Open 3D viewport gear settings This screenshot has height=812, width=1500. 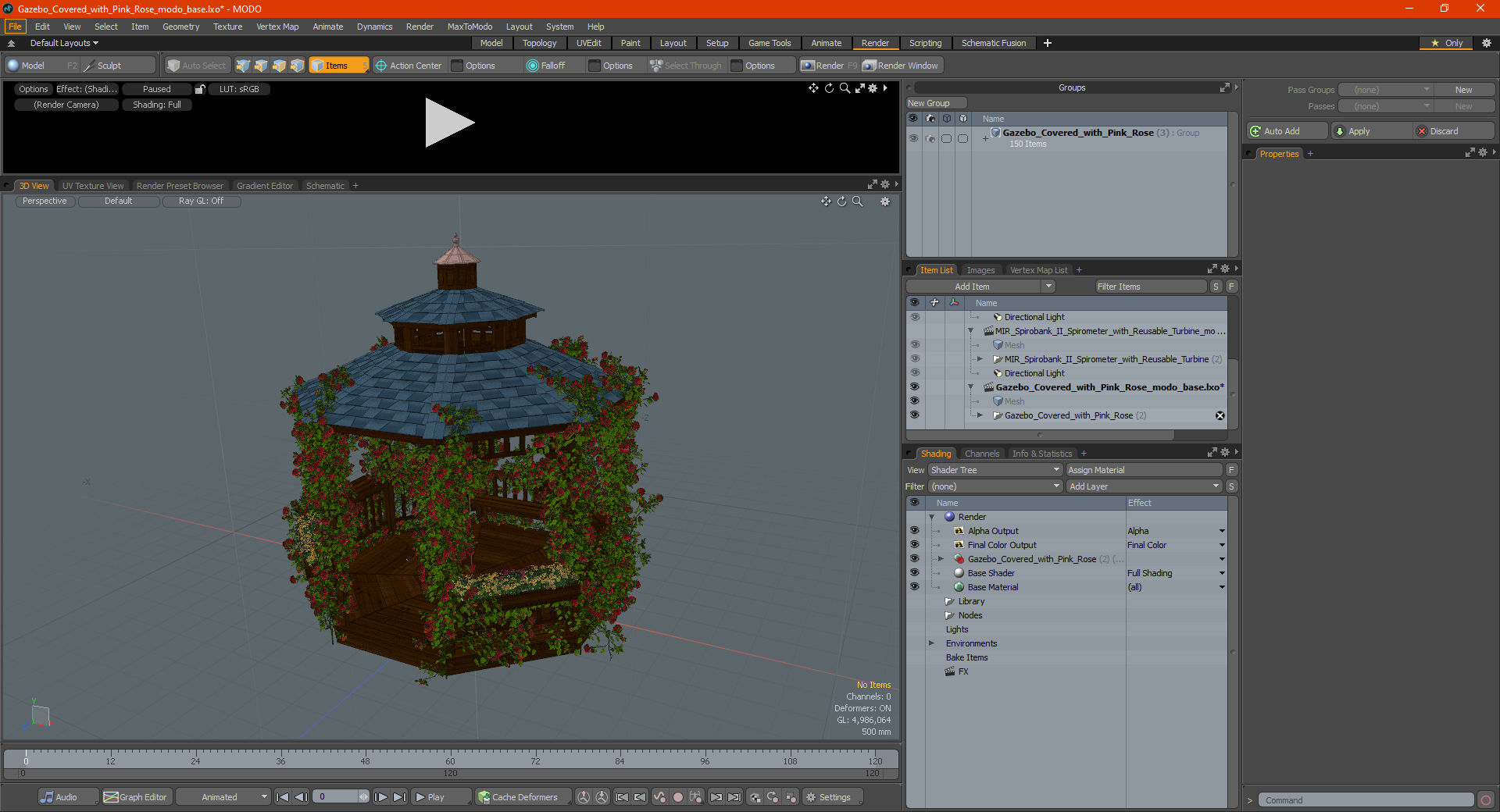click(885, 201)
